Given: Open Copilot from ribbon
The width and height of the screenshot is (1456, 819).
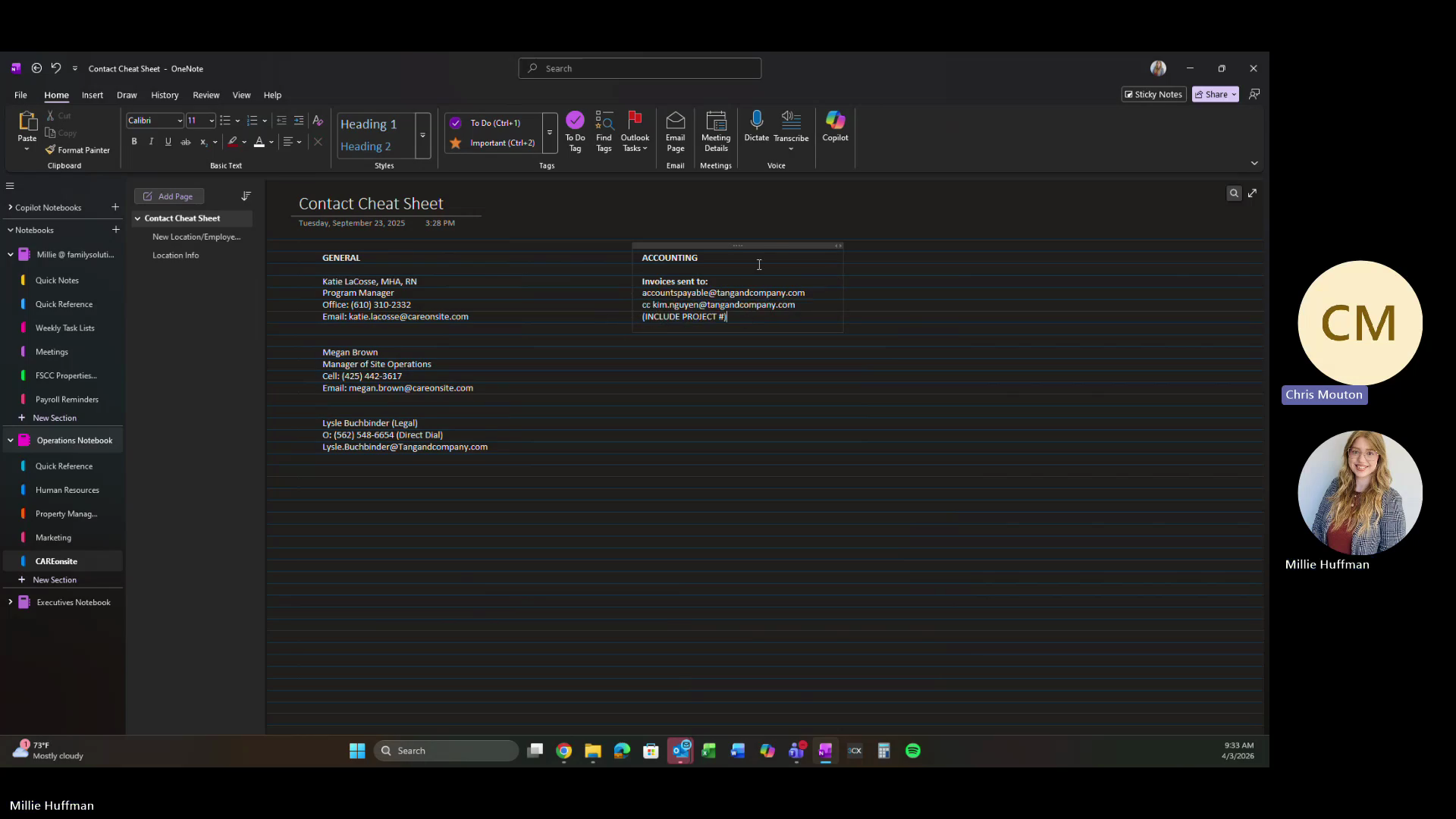Looking at the screenshot, I should click(x=835, y=127).
